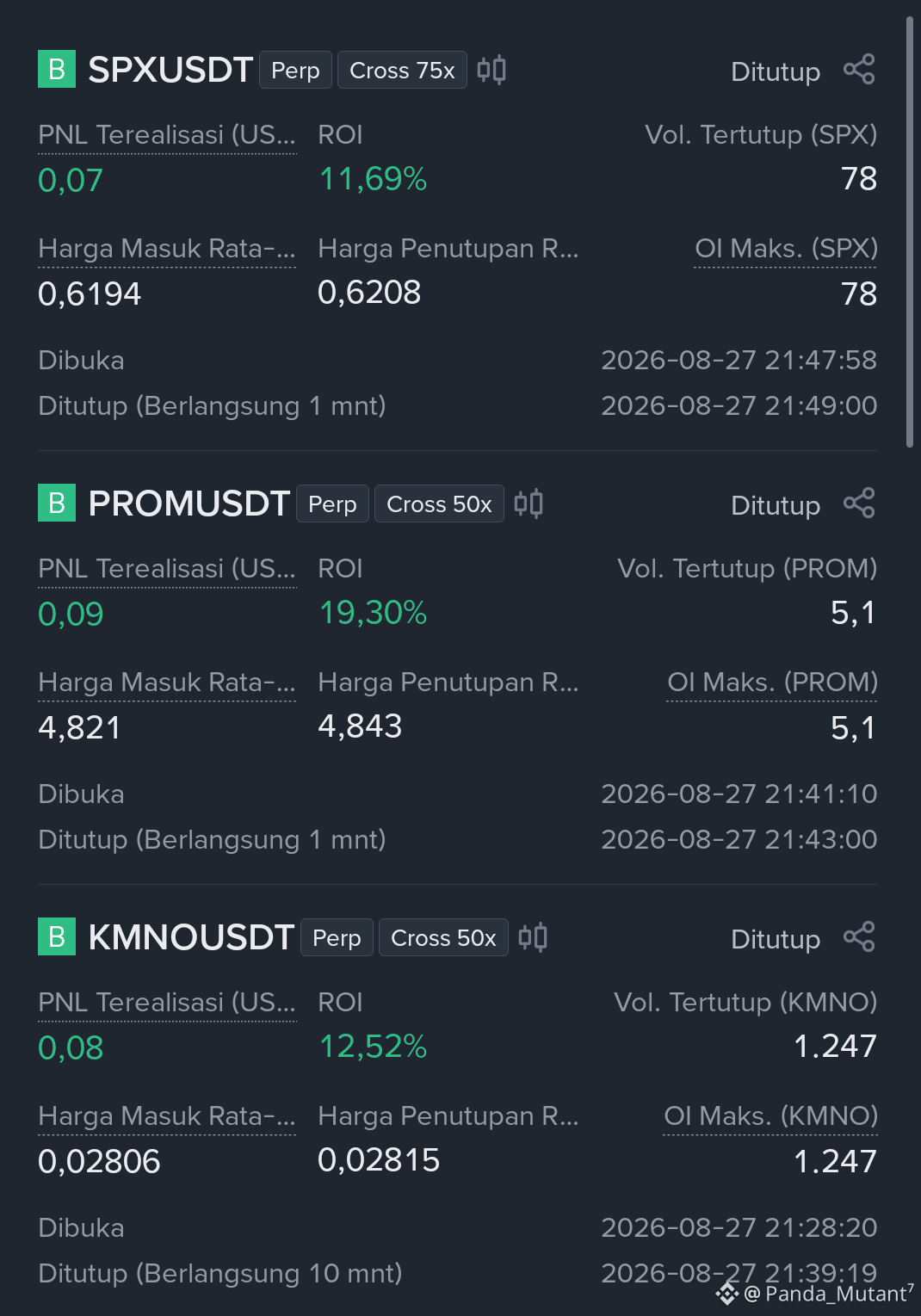The width and height of the screenshot is (921, 1316).
Task: Open candlestick chart for SPXUSDT
Action: (x=491, y=70)
